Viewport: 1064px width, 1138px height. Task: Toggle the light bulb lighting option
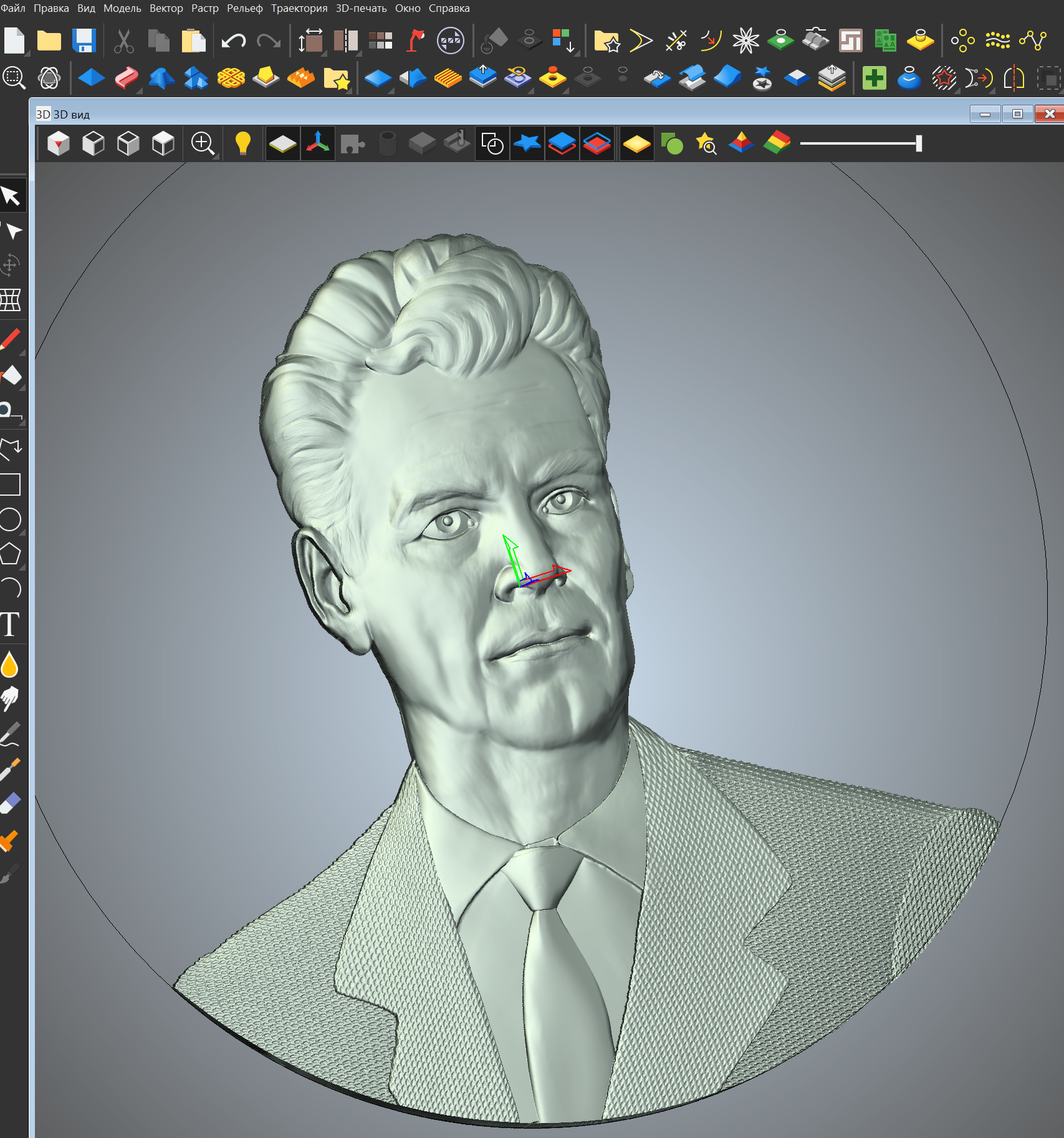click(242, 143)
